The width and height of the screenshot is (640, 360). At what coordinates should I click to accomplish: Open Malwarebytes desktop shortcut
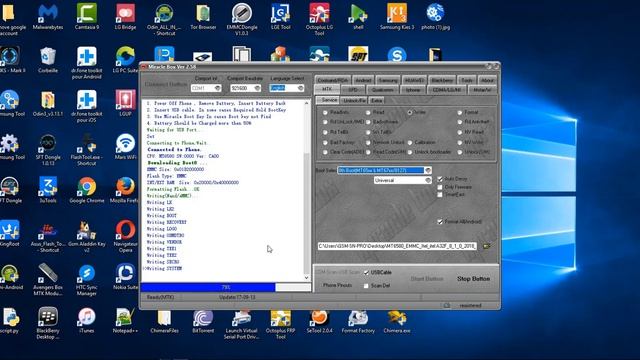pyautogui.click(x=48, y=17)
